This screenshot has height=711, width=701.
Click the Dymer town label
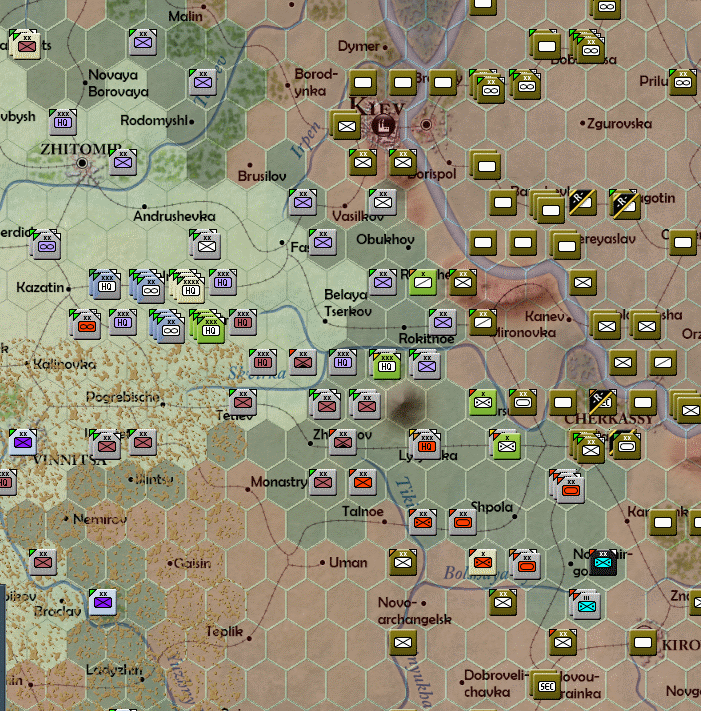coord(359,46)
